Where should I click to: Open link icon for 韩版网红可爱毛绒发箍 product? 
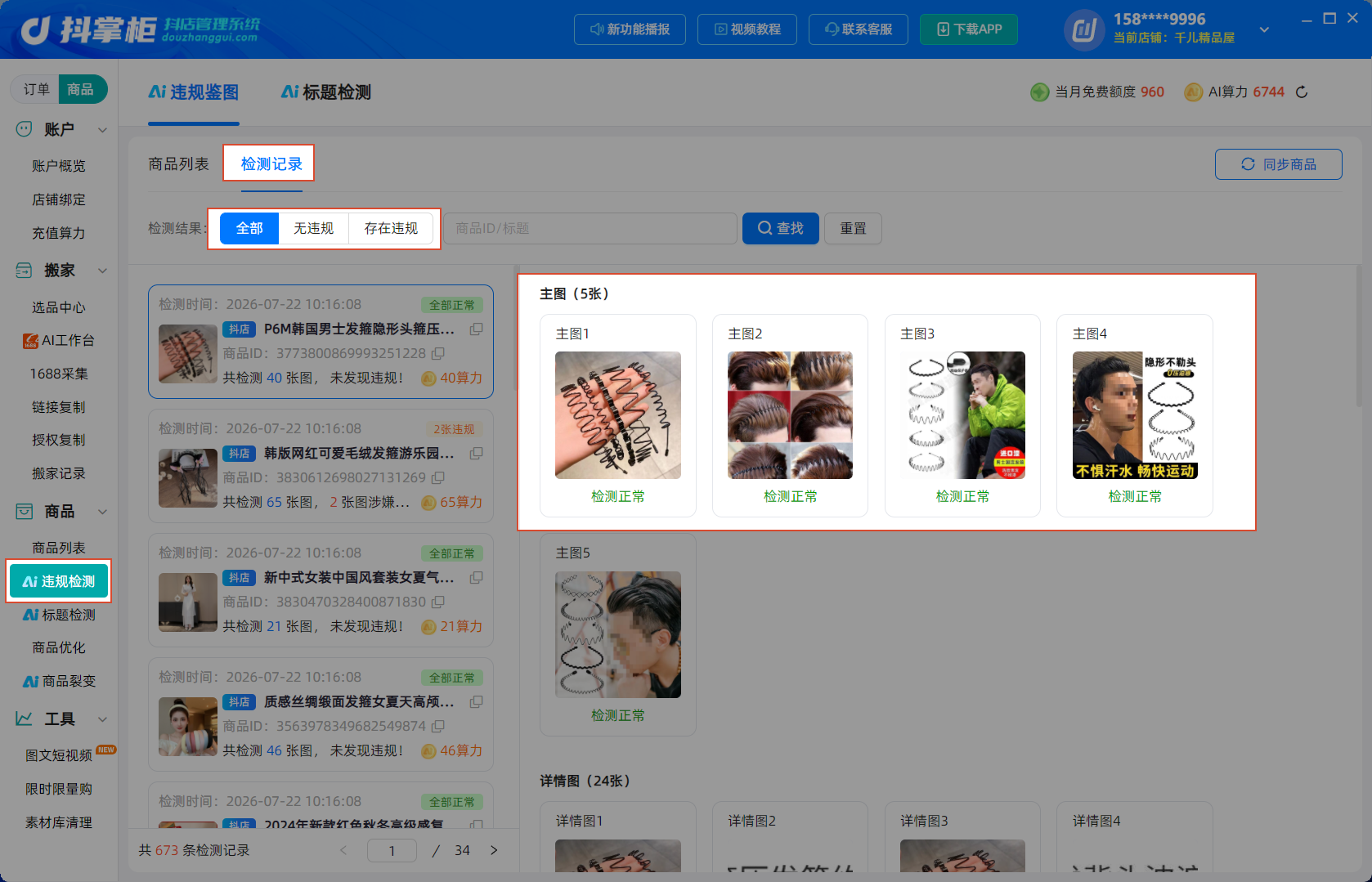click(476, 453)
